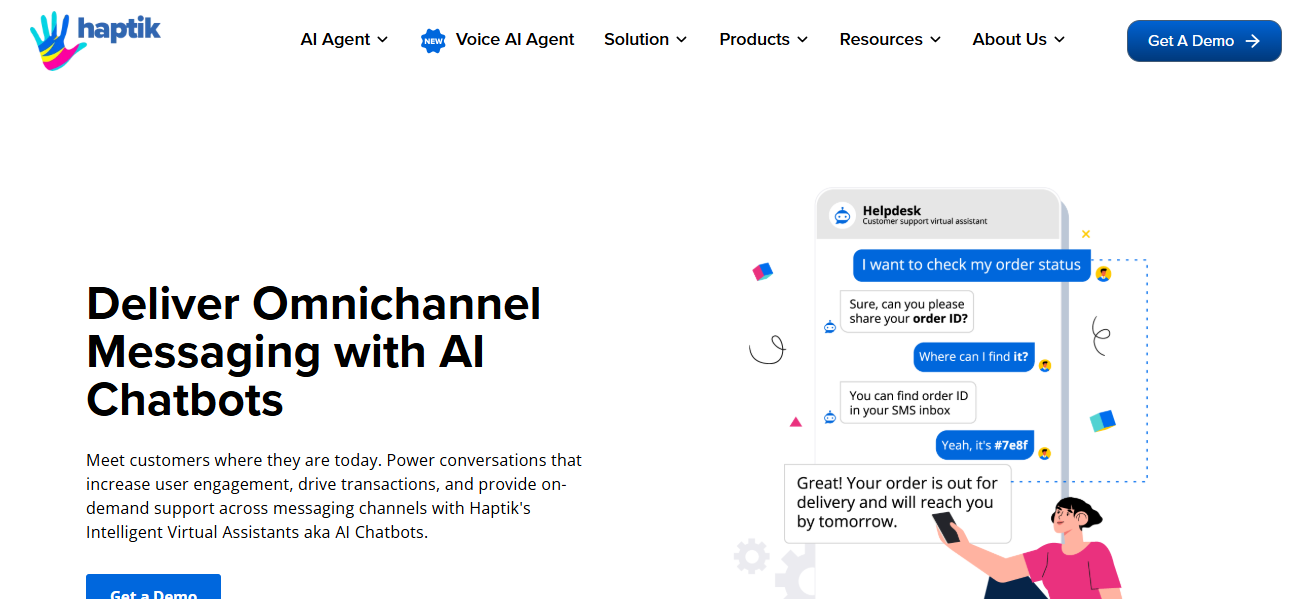The height and width of the screenshot is (599, 1312).
Task: Click the Get A Demo header button
Action: 1203,41
